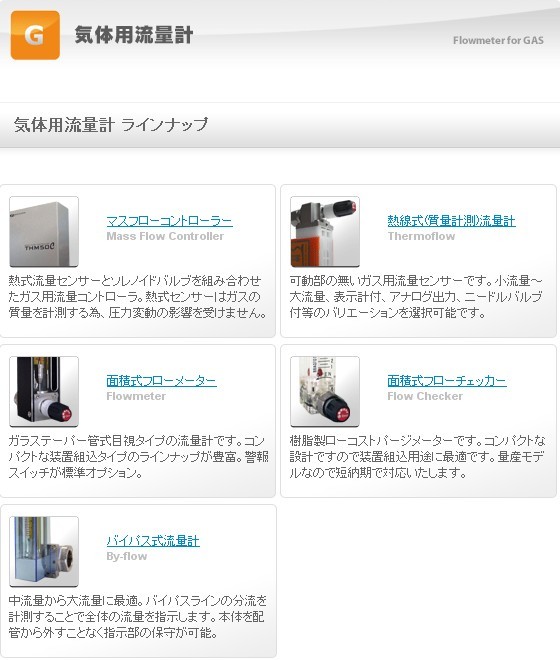Click the gray Flow Checker subtitle
The height and width of the screenshot is (660, 560).
425,396
